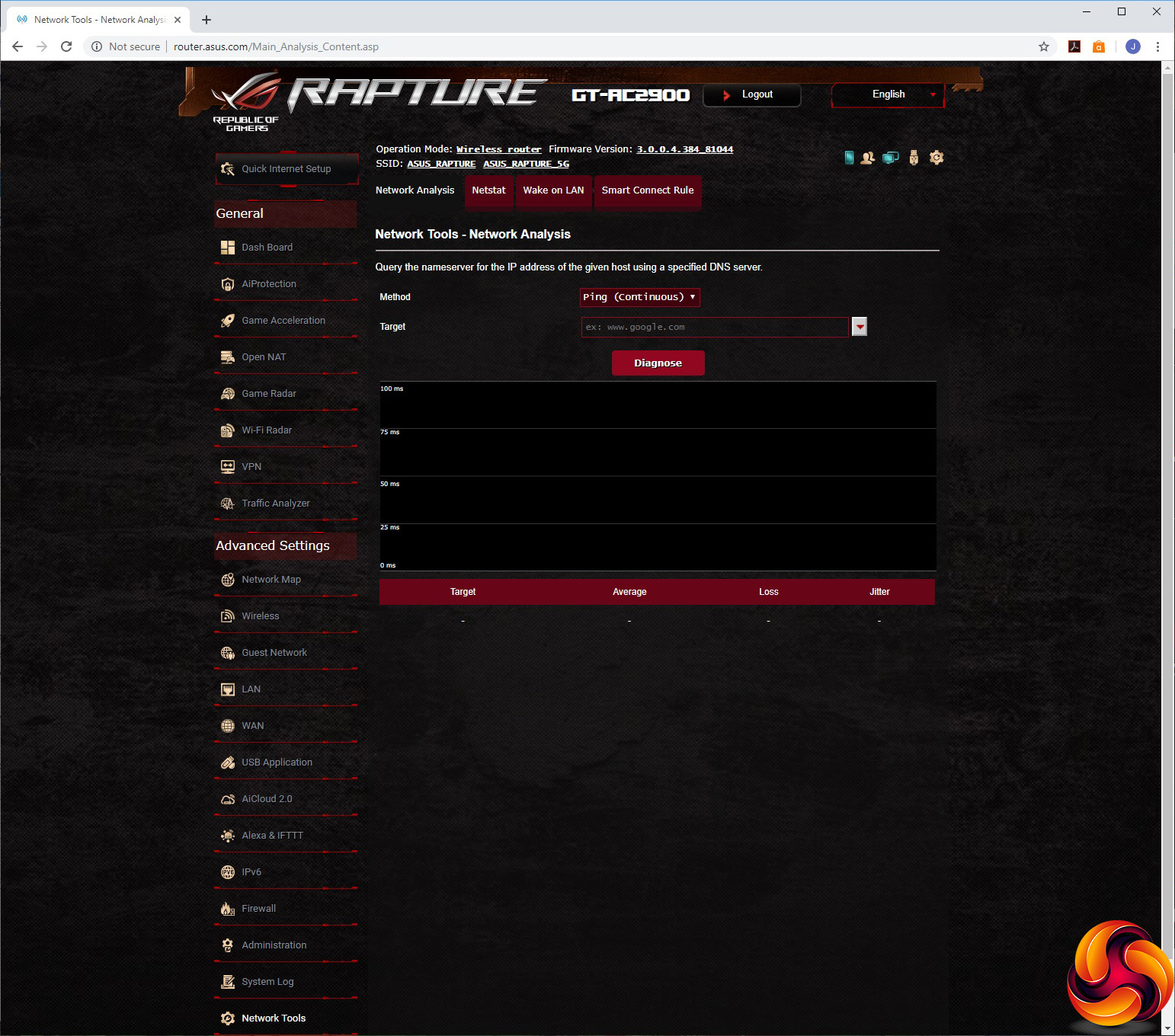Bookmark this page with the star icon
The width and height of the screenshot is (1175, 1036).
(1044, 46)
